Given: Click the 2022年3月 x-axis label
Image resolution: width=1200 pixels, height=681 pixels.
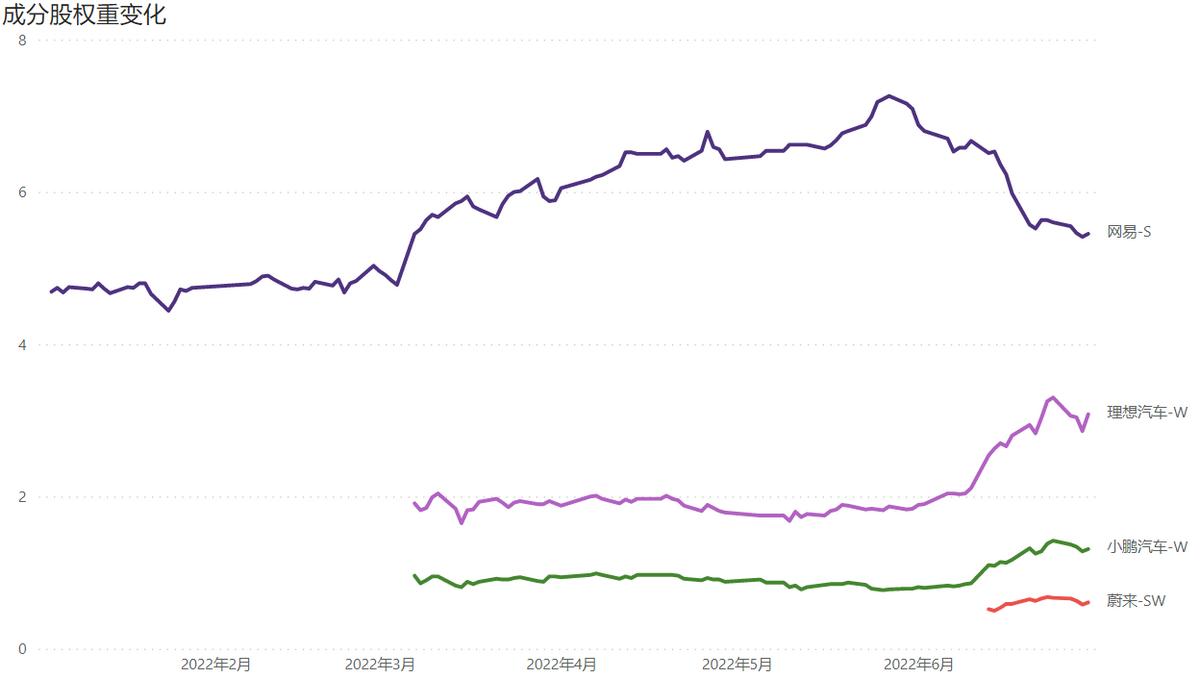Looking at the screenshot, I should coord(379,663).
